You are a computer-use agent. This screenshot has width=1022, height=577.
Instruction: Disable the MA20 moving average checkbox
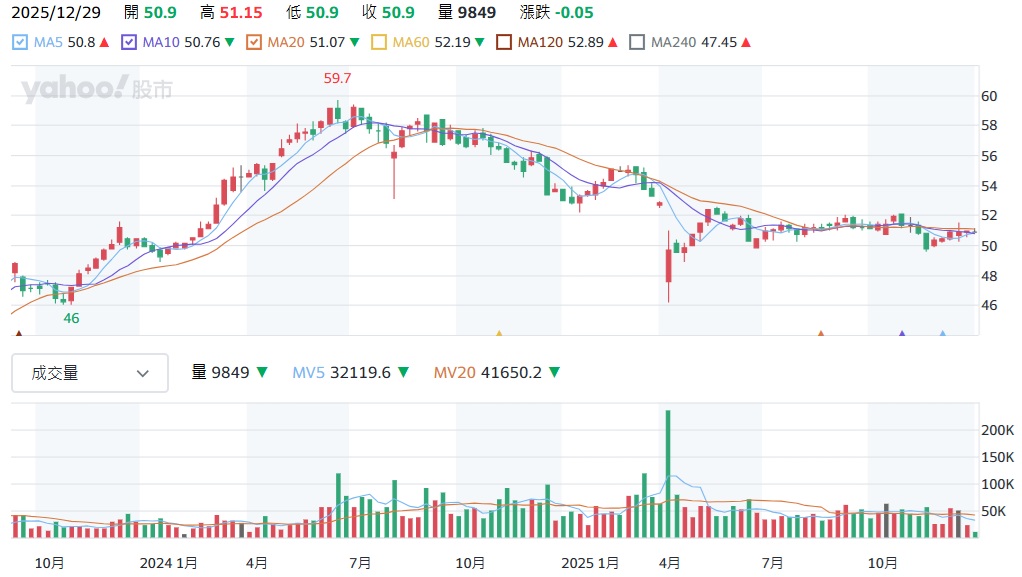[x=253, y=43]
